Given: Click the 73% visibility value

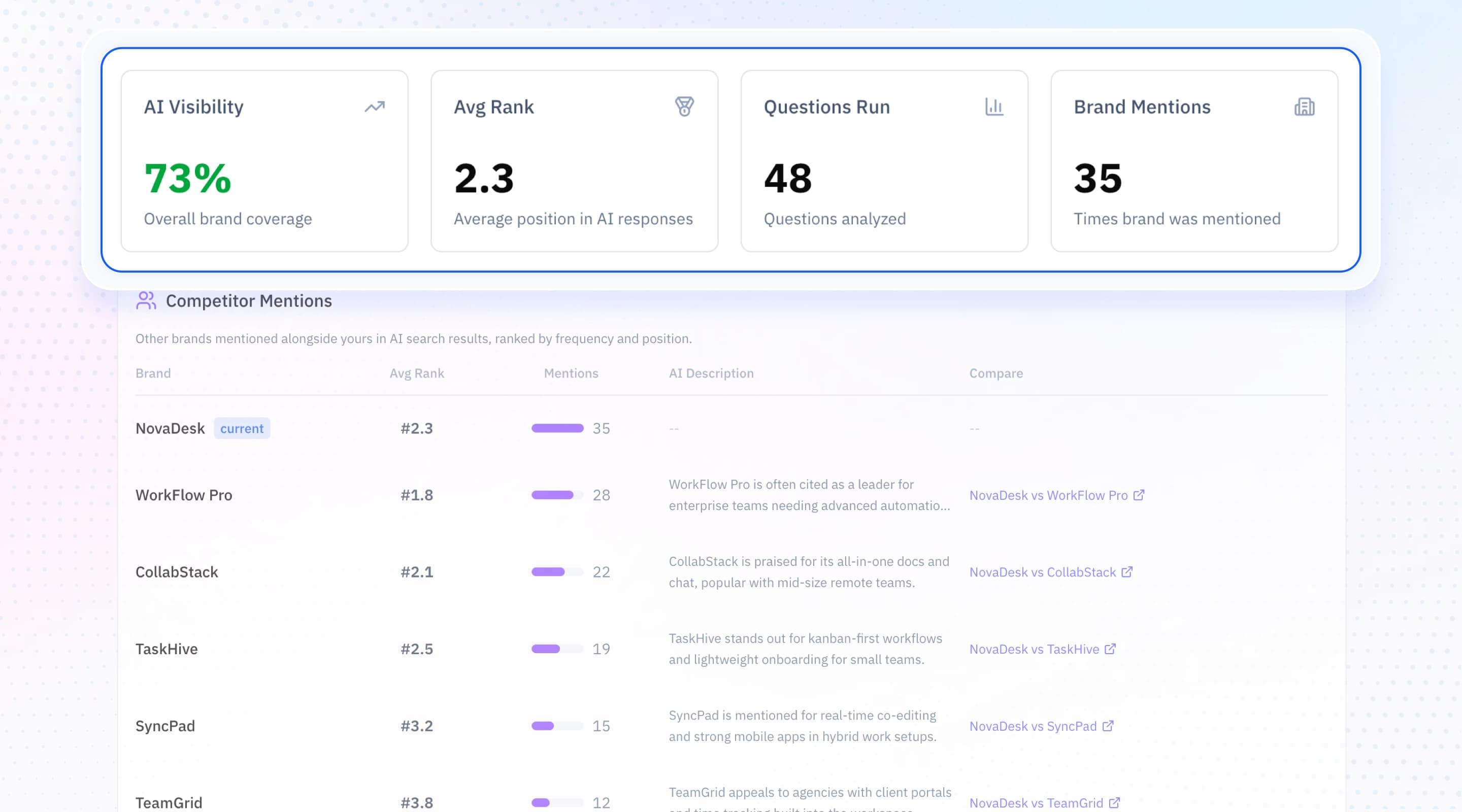Looking at the screenshot, I should (187, 178).
